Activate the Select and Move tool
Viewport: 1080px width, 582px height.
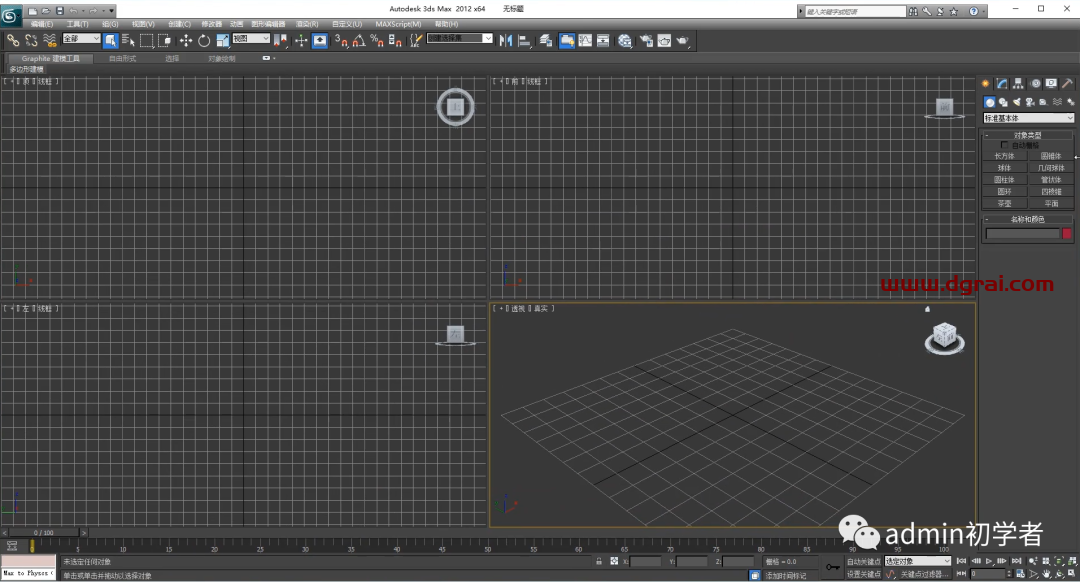pyautogui.click(x=186, y=41)
